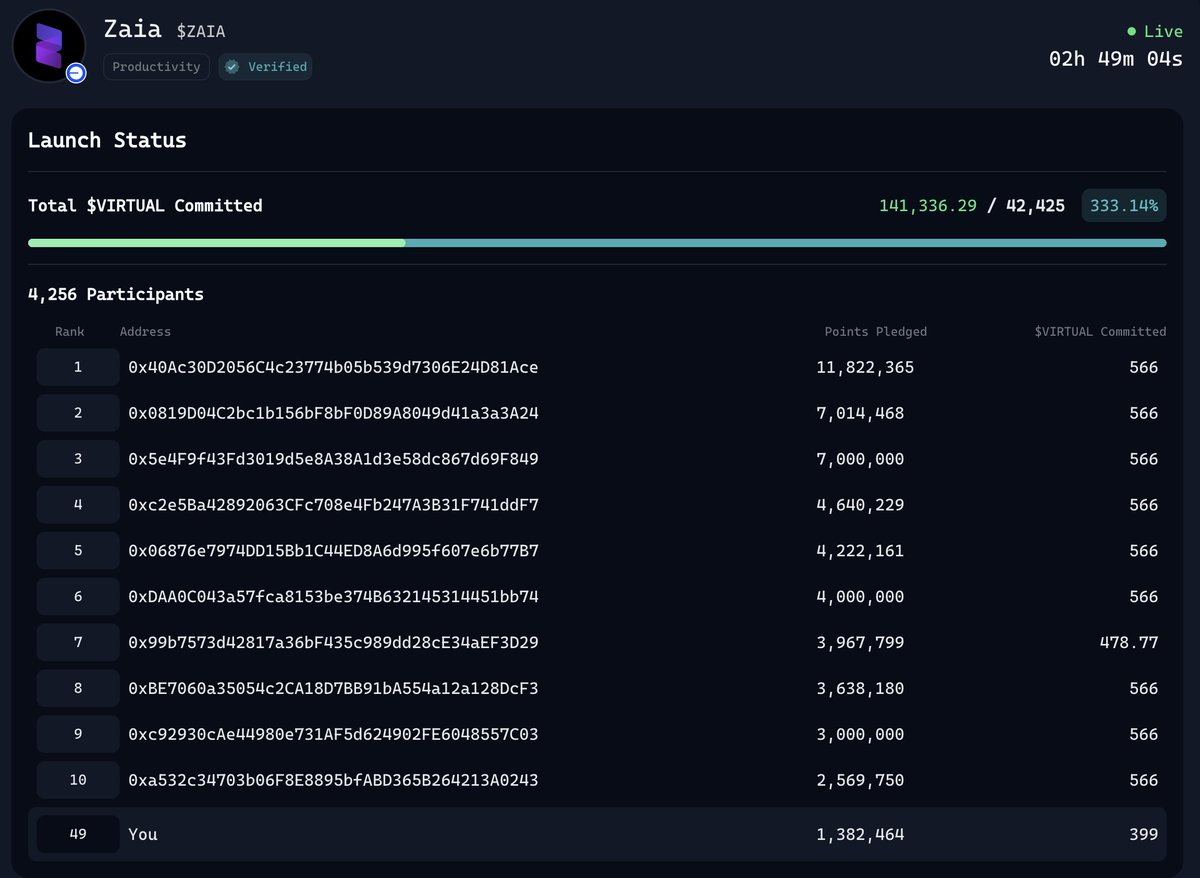Click rank 10 badge
1200x878 pixels.
(x=78, y=780)
